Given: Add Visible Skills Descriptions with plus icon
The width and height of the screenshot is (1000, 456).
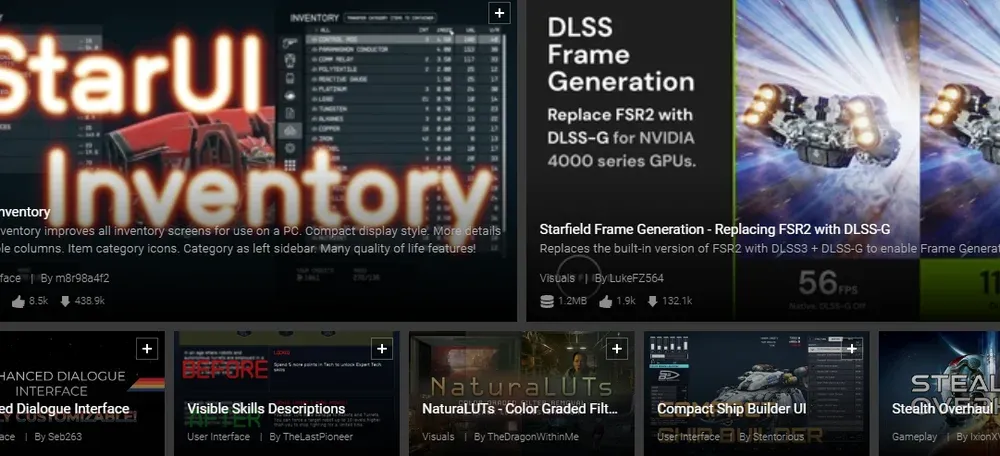Looking at the screenshot, I should [x=381, y=349].
